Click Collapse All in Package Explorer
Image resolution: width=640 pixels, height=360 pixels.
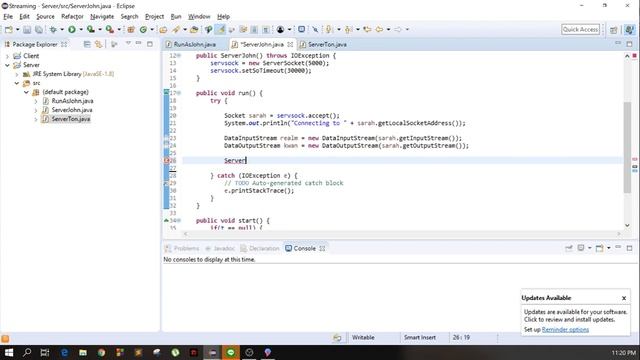point(87,44)
